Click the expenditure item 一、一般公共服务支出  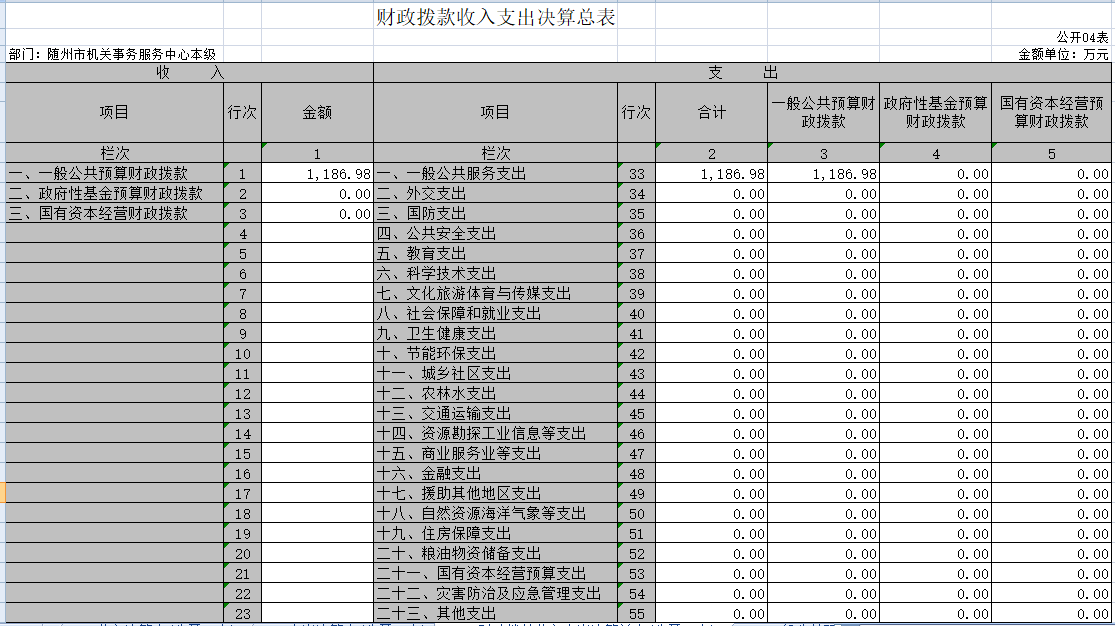coord(451,174)
